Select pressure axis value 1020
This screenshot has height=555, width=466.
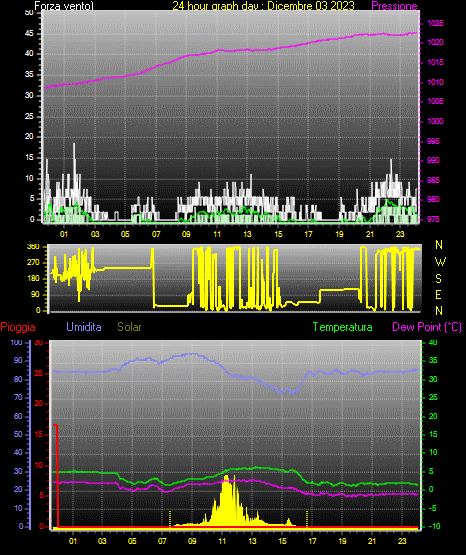point(435,42)
